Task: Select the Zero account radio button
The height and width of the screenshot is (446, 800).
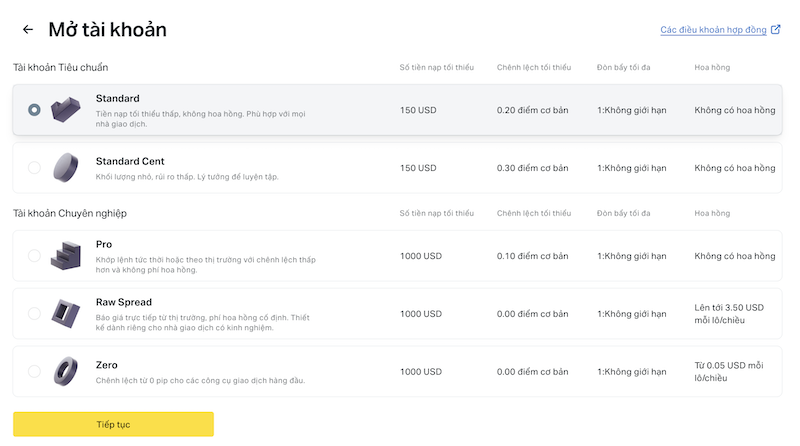Action: point(34,371)
